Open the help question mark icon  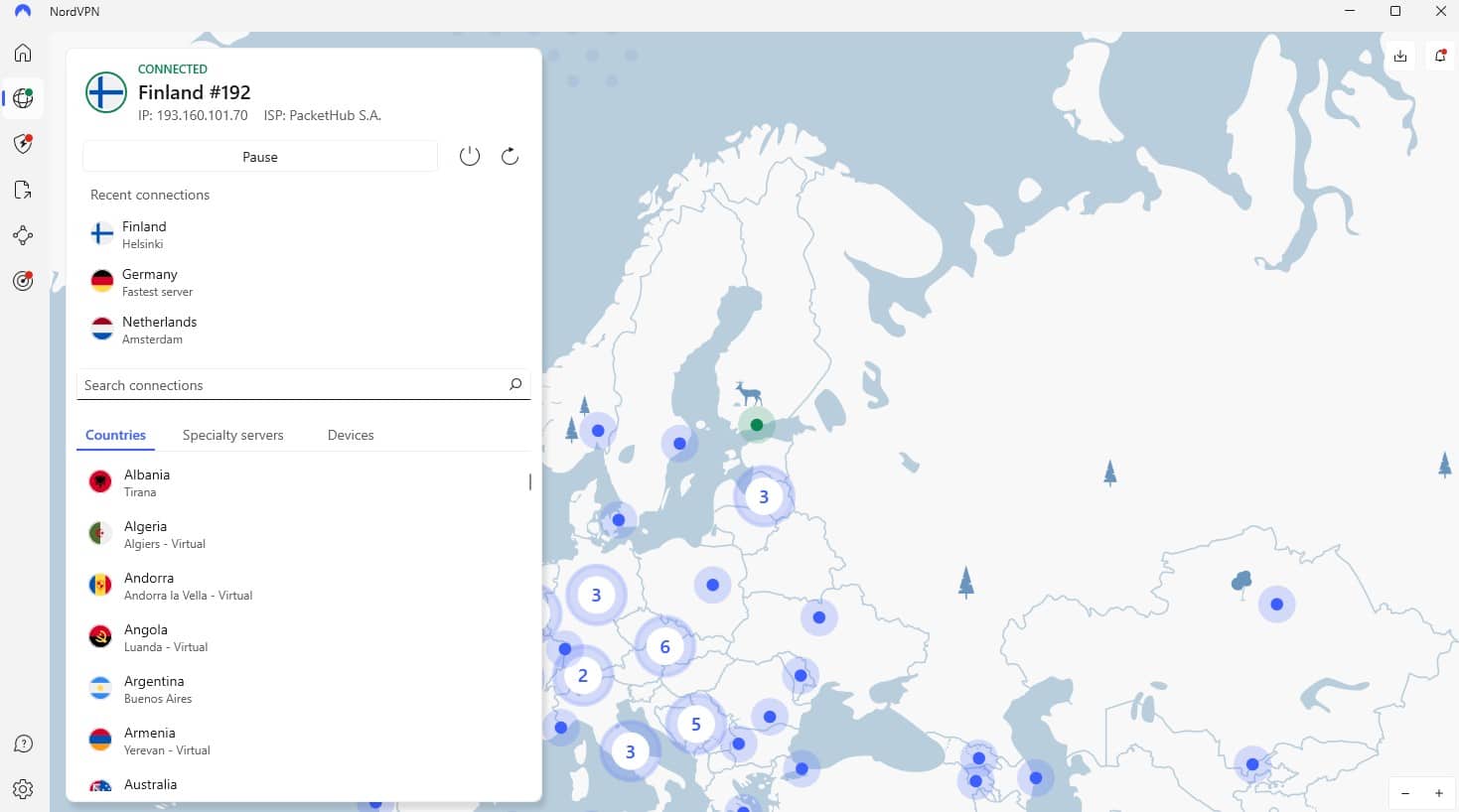click(23, 744)
